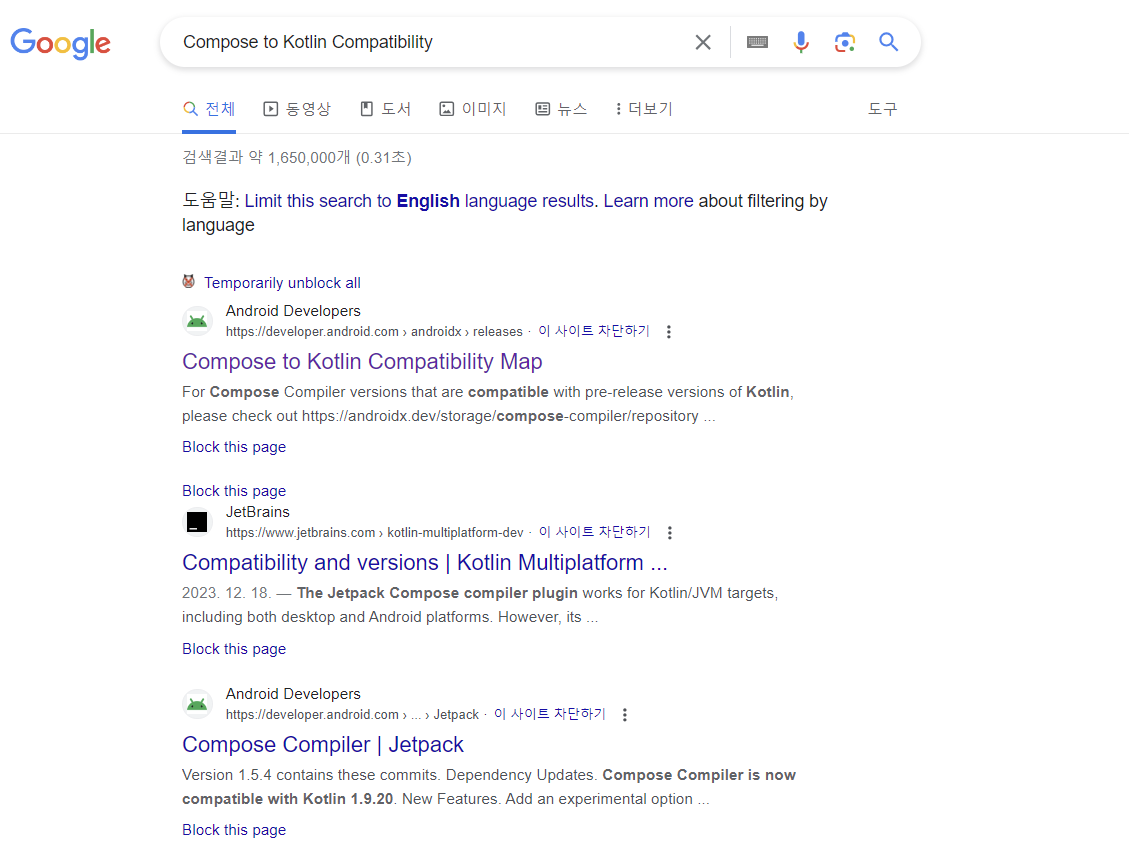Screen dimensions: 1129x845
Task: Click Block this page under Compose Compiler snippet
Action: (234, 830)
